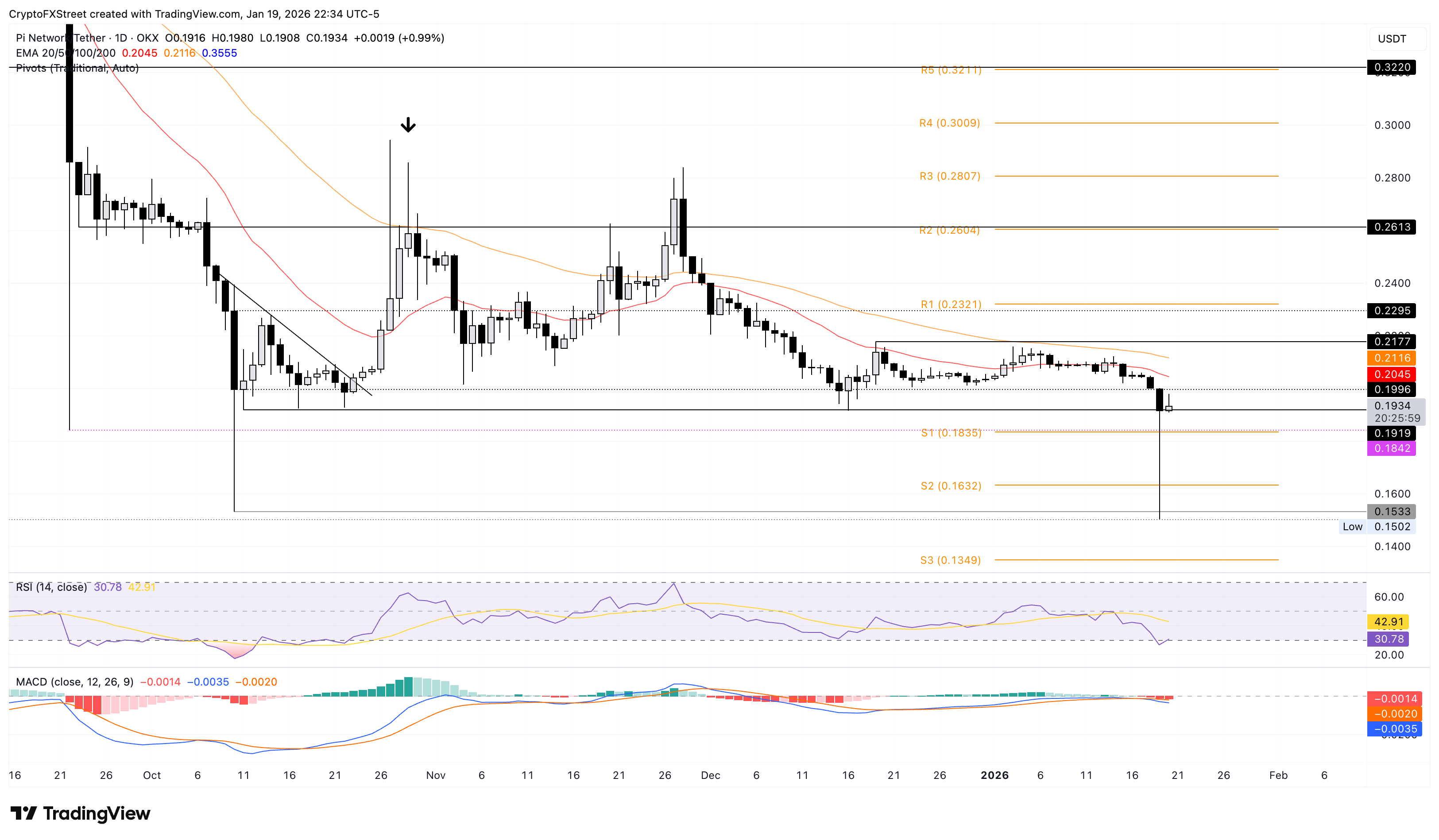
Task: Select the S2 (0.1632) pivot label
Action: coord(951,486)
